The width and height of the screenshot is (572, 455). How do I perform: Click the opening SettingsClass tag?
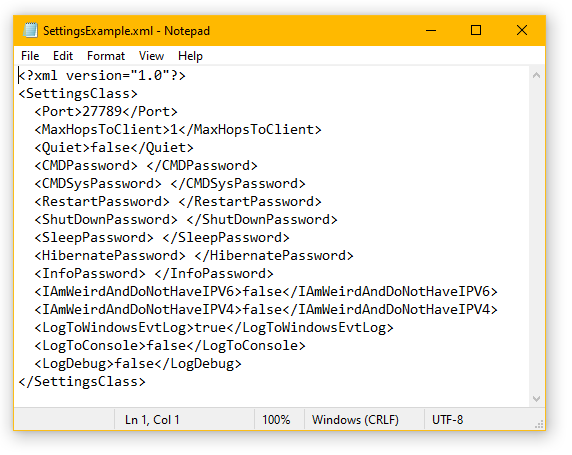[x=78, y=94]
